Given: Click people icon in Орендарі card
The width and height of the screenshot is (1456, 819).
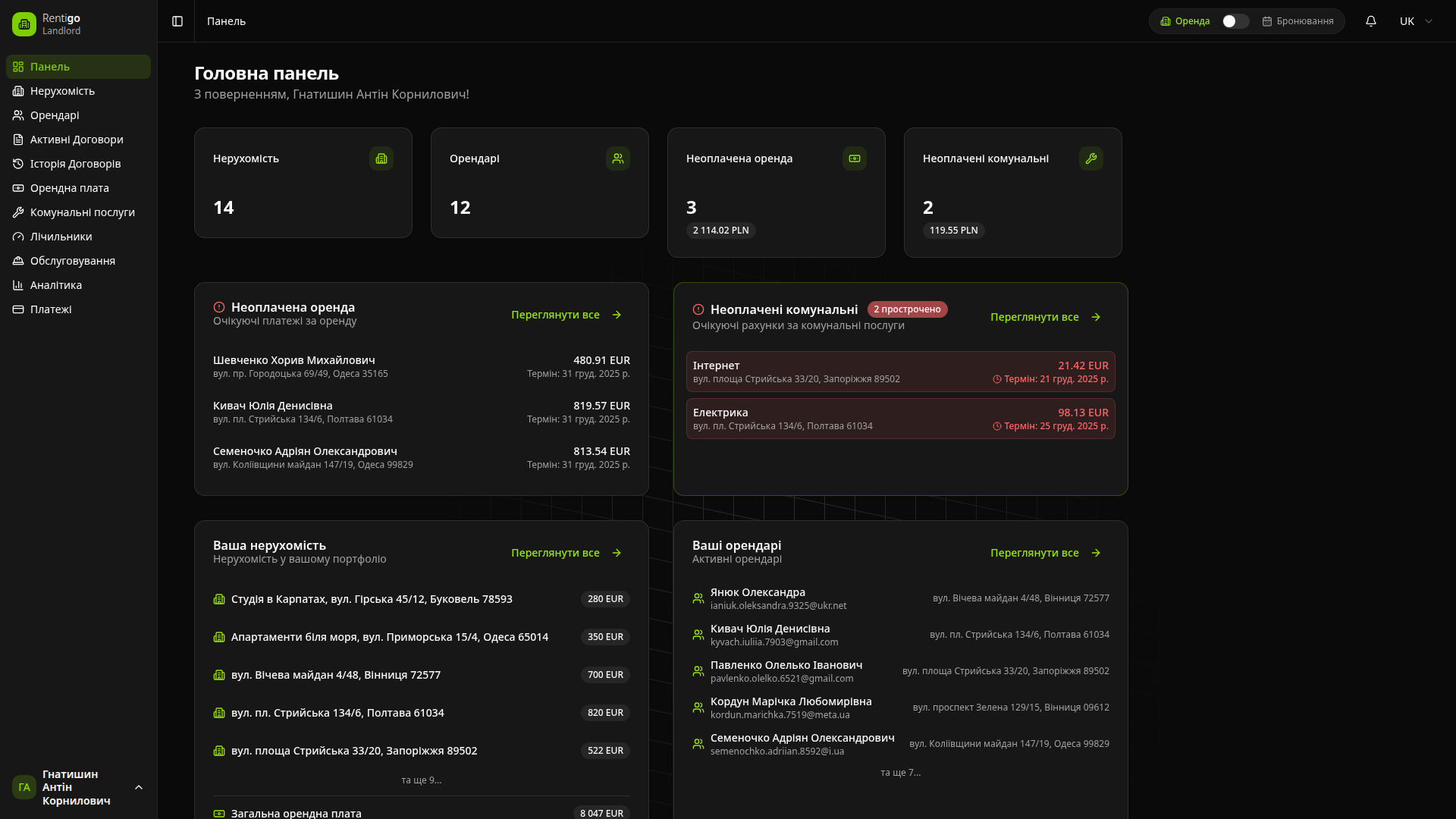Looking at the screenshot, I should click(x=618, y=158).
